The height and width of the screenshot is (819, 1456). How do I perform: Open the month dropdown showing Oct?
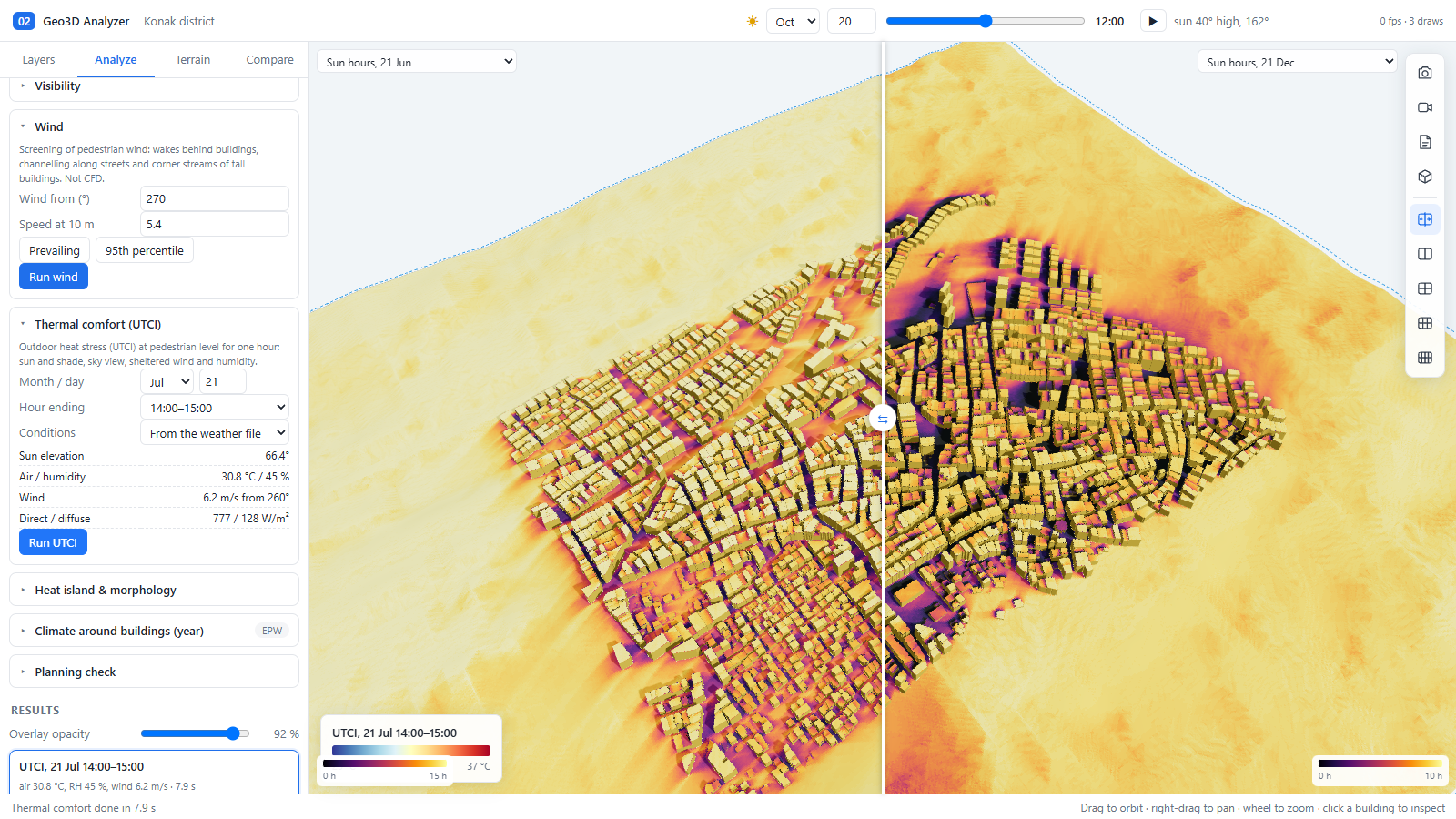(793, 21)
